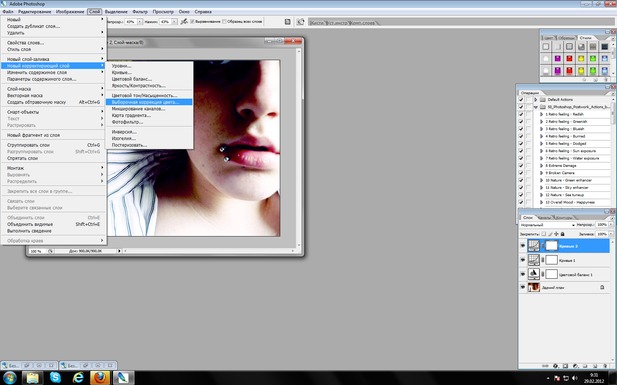Click add layer style icon
The width and height of the screenshot is (617, 385).
(x=556, y=366)
